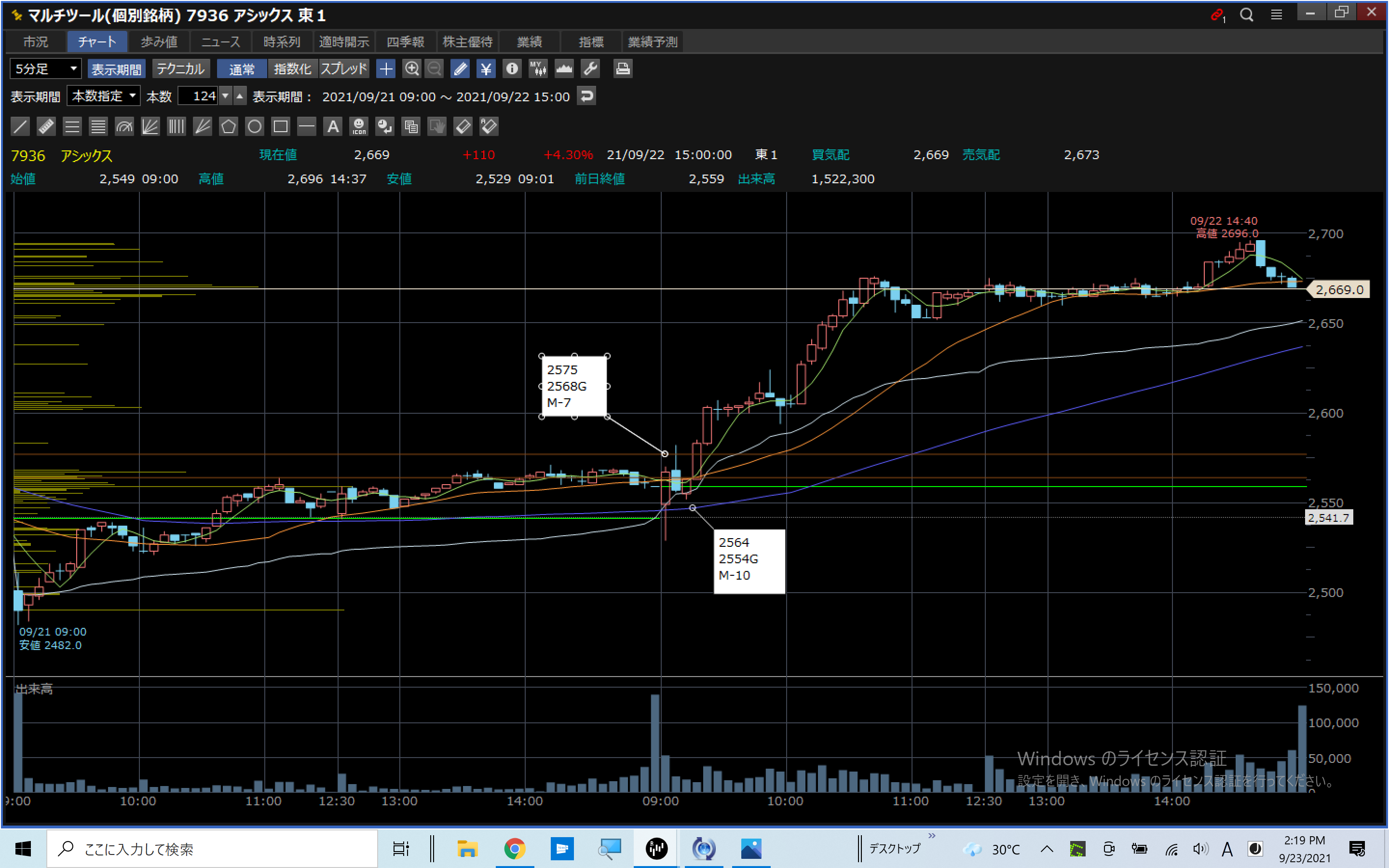
Task: Select the circle drawing tool
Action: (254, 126)
